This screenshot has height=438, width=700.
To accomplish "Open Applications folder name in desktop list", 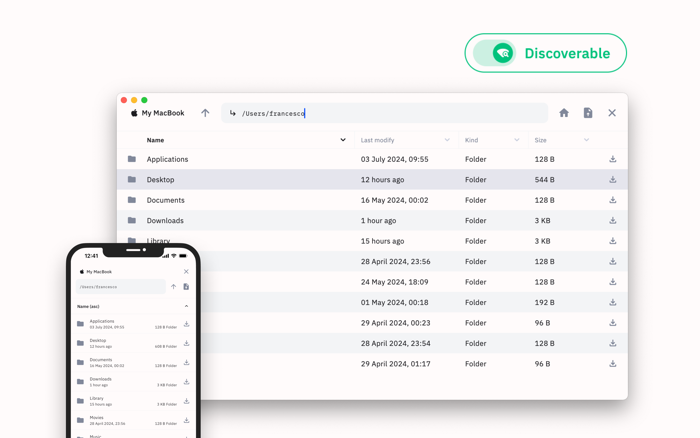I will pyautogui.click(x=167, y=159).
